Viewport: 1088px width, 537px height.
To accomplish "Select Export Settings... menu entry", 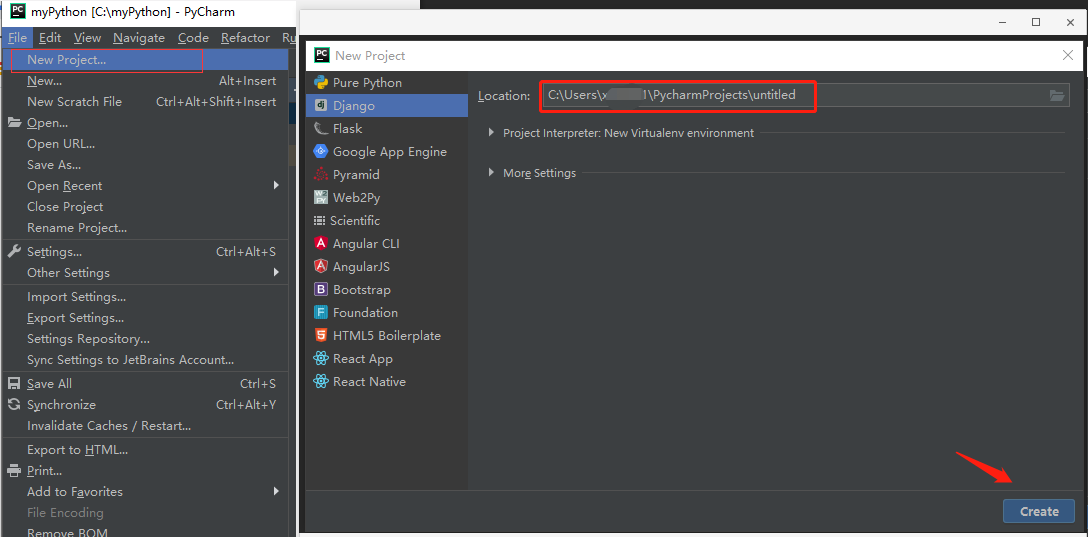I will coord(145,318).
